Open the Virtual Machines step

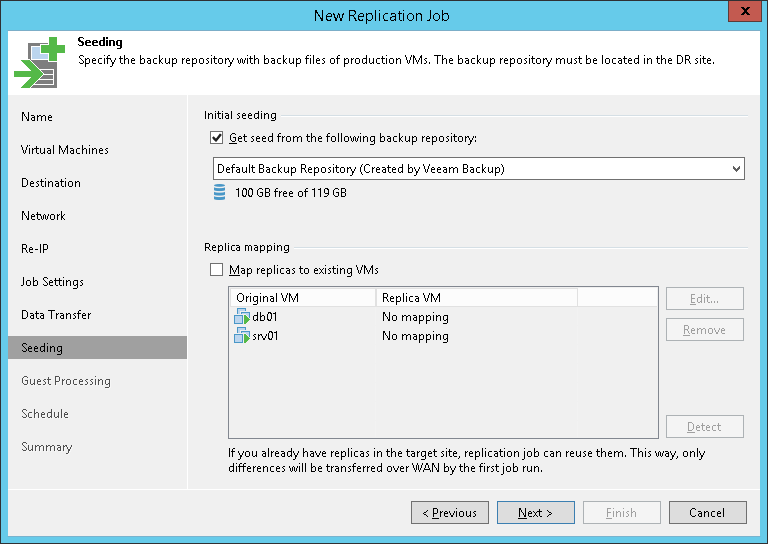[x=65, y=150]
